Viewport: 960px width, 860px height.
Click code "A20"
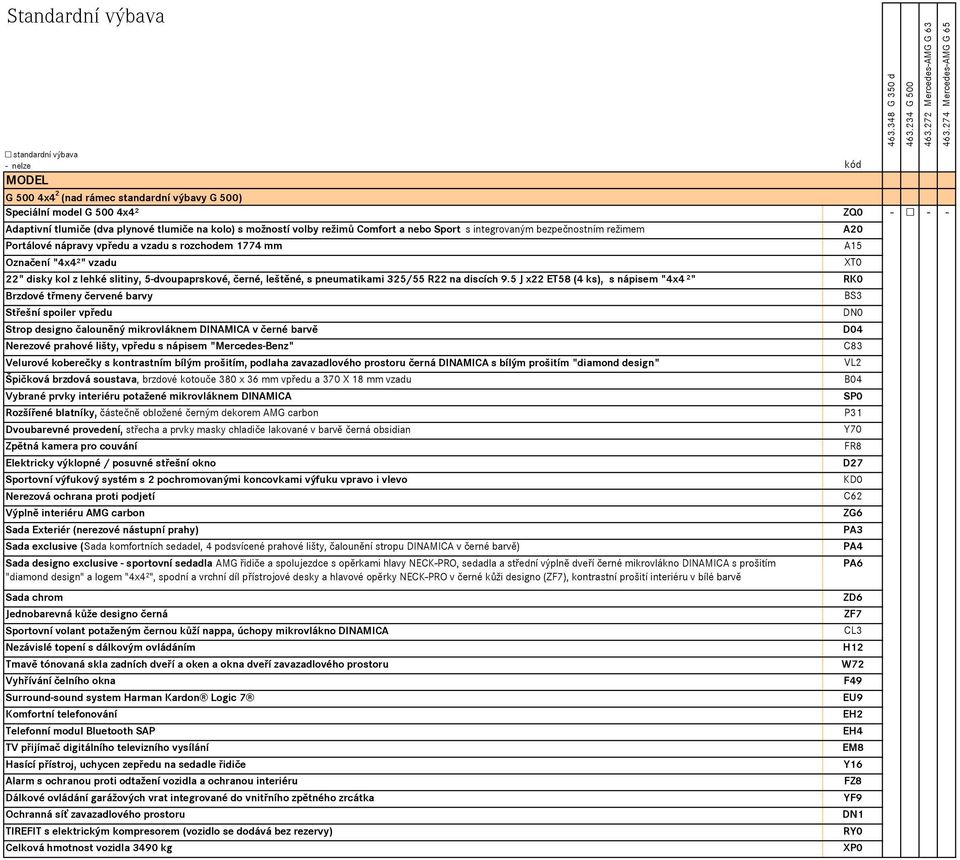[x=852, y=230]
